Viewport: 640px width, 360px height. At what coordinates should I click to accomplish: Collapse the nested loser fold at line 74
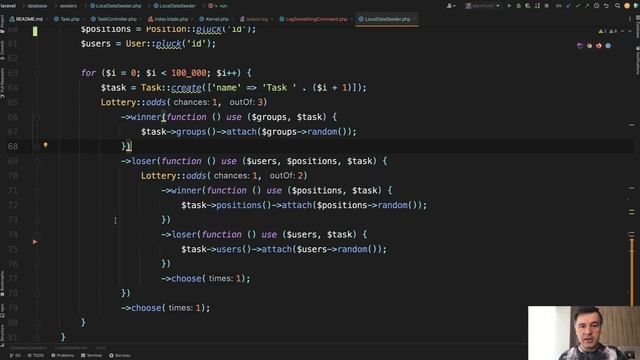[37, 235]
